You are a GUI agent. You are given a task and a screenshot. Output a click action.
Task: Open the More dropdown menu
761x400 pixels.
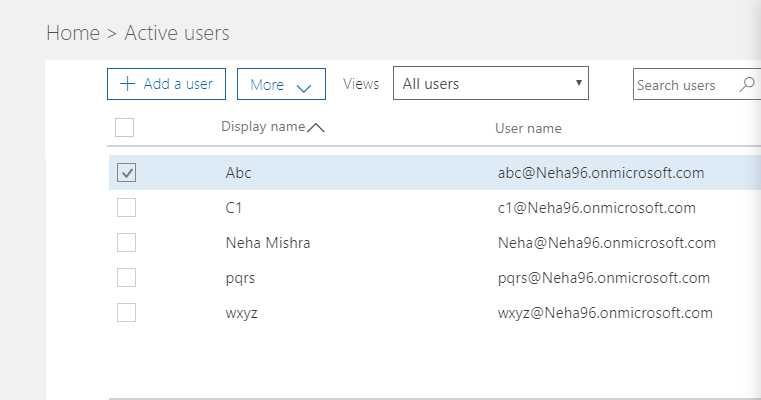coord(281,85)
